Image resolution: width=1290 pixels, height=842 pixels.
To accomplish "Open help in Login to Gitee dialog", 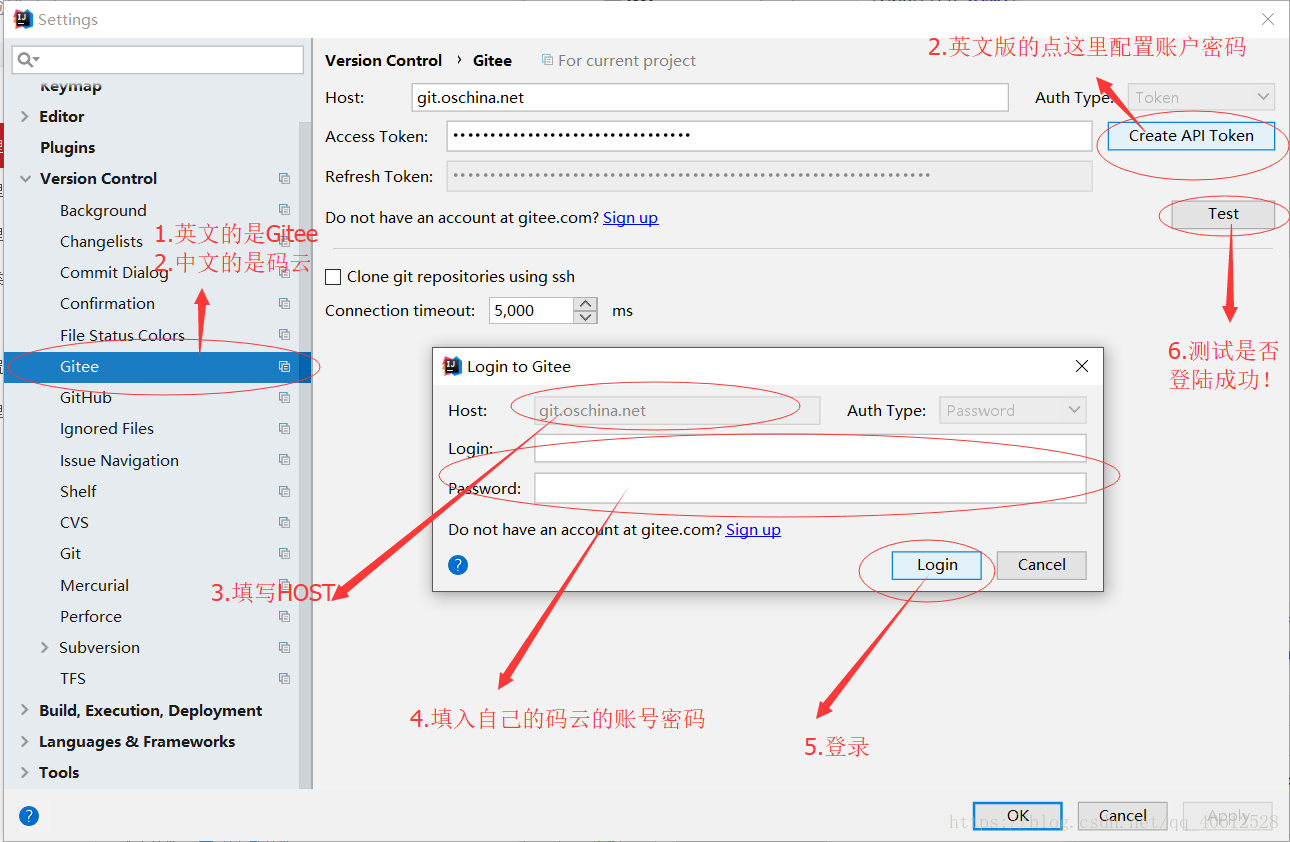I will [458, 565].
